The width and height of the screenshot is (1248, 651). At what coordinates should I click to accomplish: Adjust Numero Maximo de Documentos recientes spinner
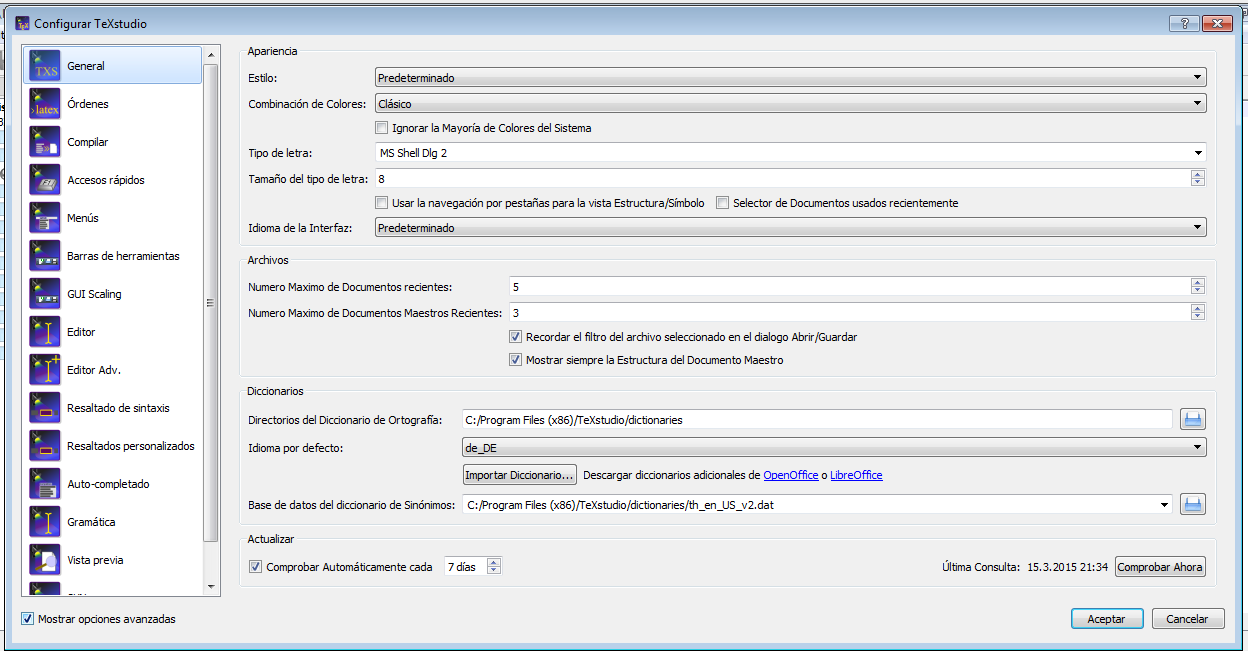click(x=1197, y=286)
